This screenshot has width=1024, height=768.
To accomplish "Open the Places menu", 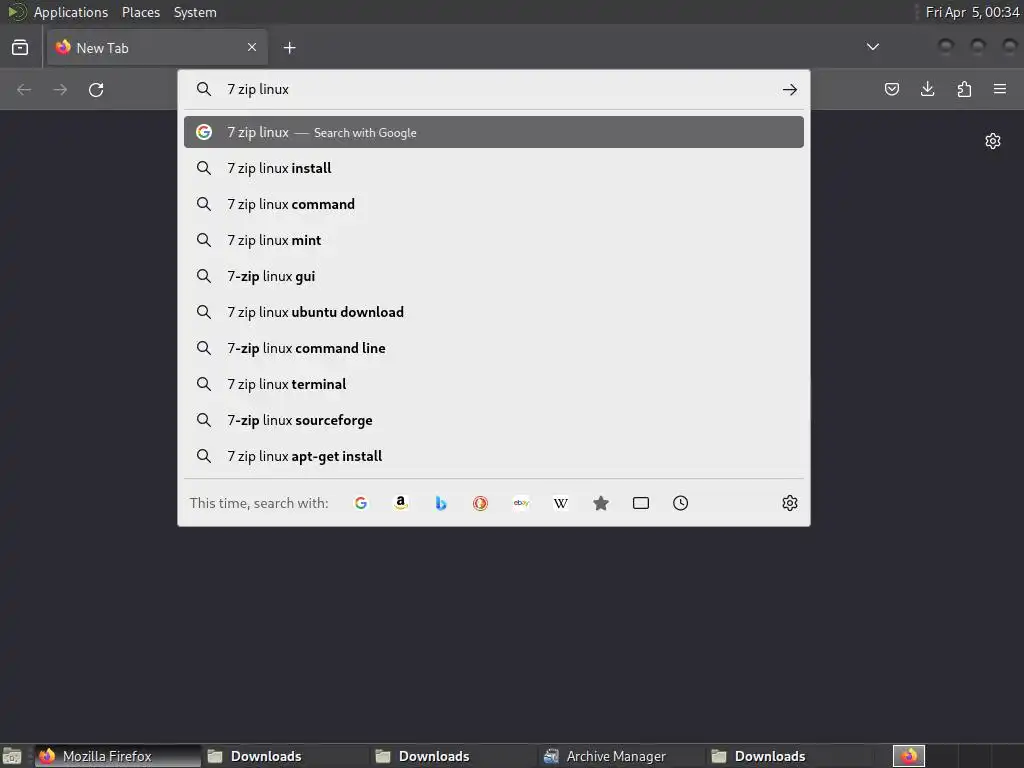I will pos(141,12).
